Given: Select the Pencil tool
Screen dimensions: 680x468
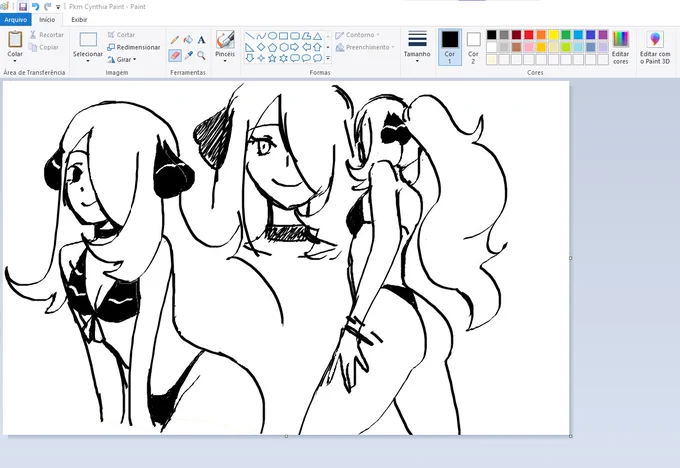Looking at the screenshot, I should point(175,40).
